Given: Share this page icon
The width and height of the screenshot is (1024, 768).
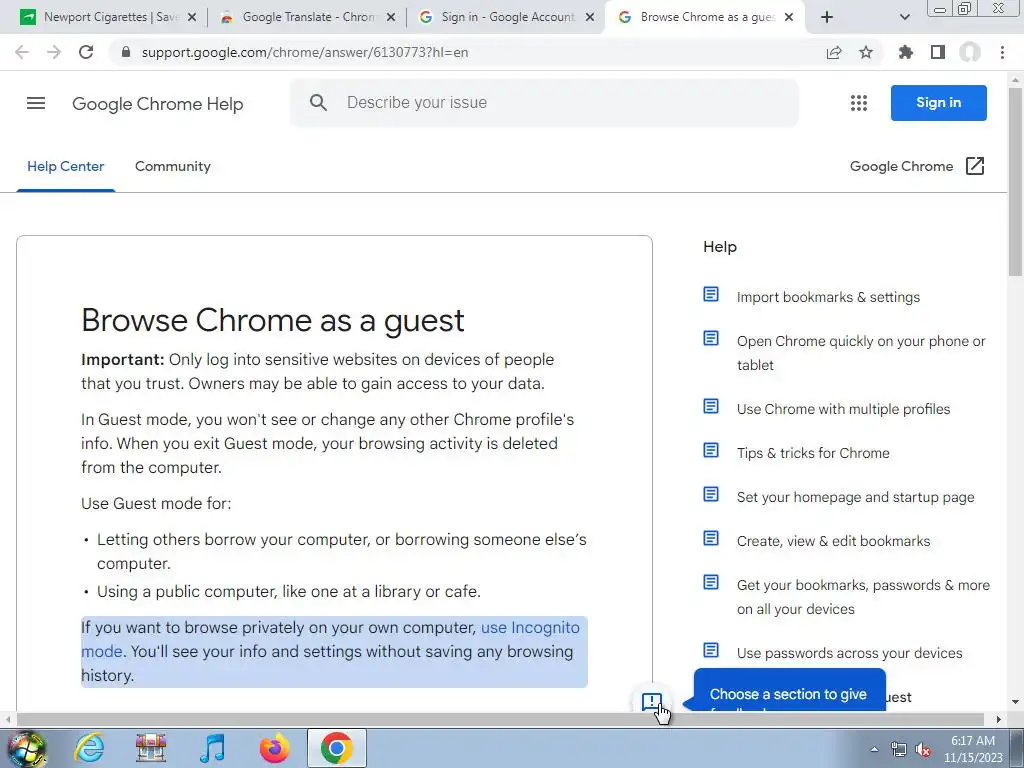Looking at the screenshot, I should coord(834,52).
